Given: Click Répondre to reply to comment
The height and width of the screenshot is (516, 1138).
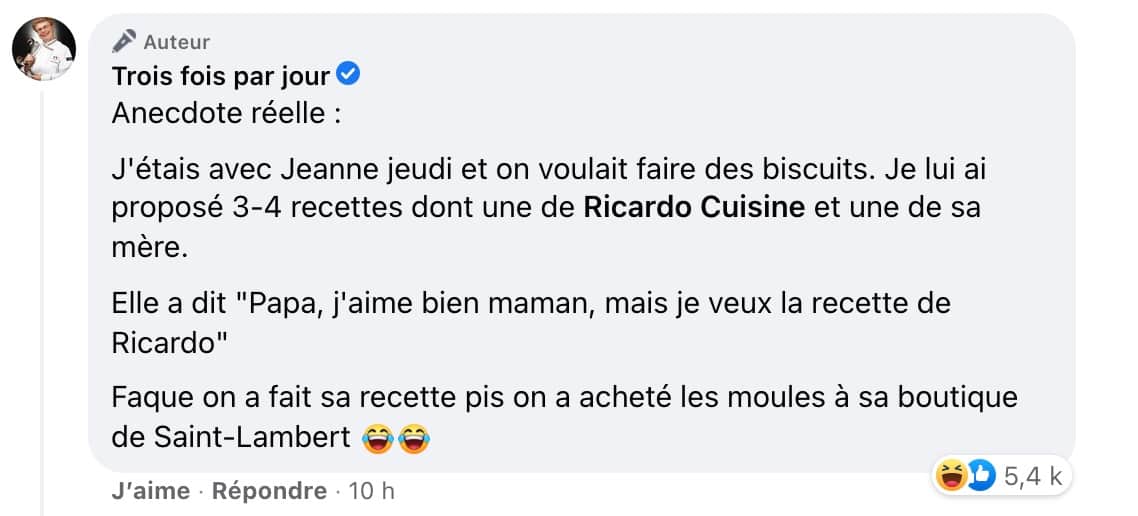Looking at the screenshot, I should (x=270, y=491).
